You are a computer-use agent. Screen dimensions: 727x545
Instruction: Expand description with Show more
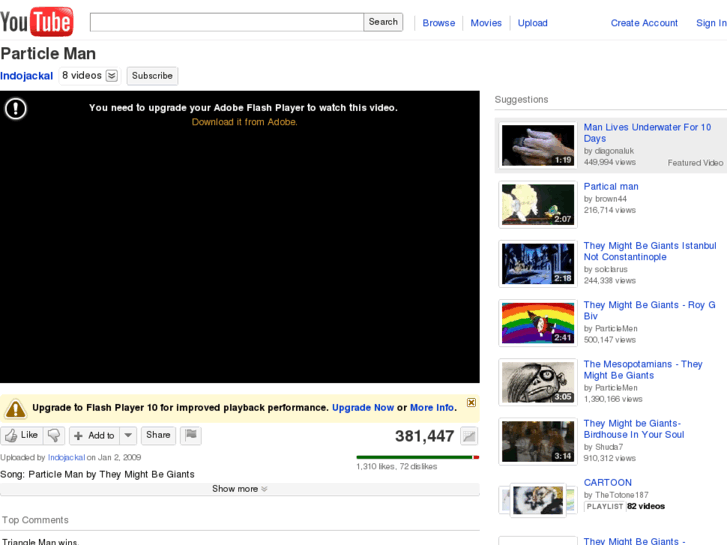[239, 489]
